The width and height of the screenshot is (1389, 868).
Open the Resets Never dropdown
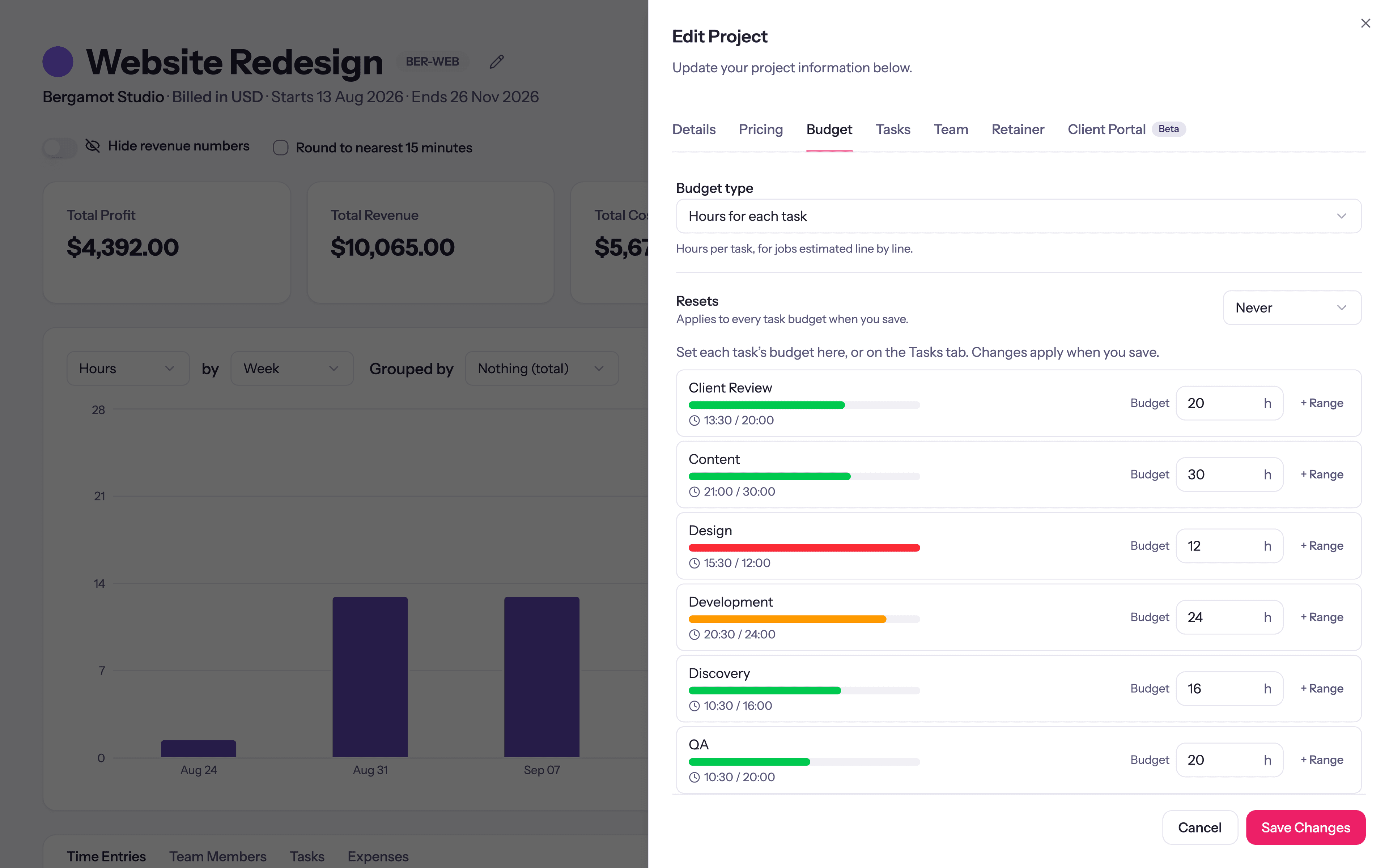(1292, 308)
